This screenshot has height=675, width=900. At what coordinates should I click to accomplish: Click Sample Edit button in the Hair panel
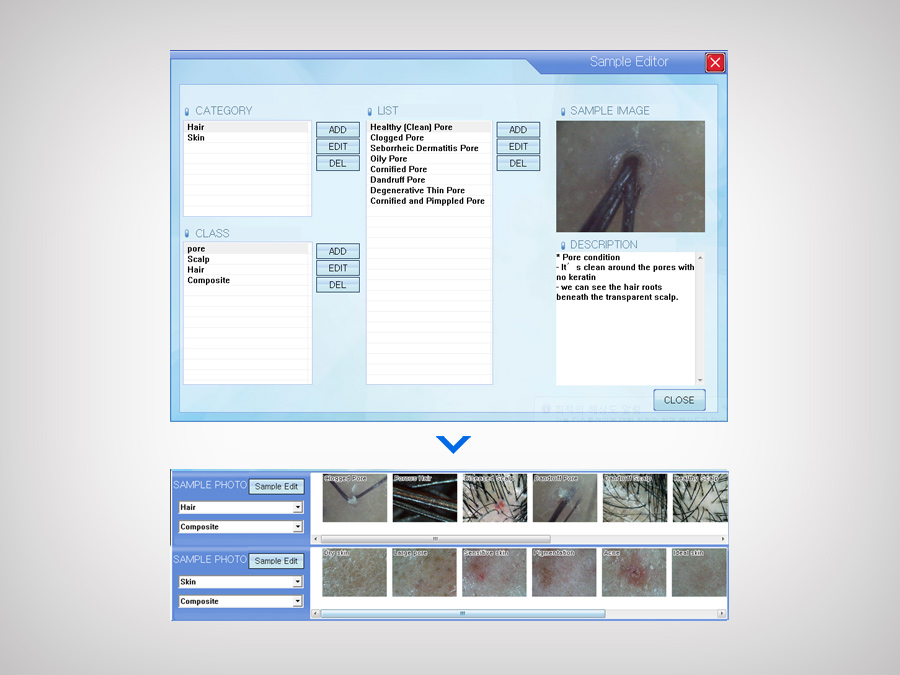(x=276, y=487)
